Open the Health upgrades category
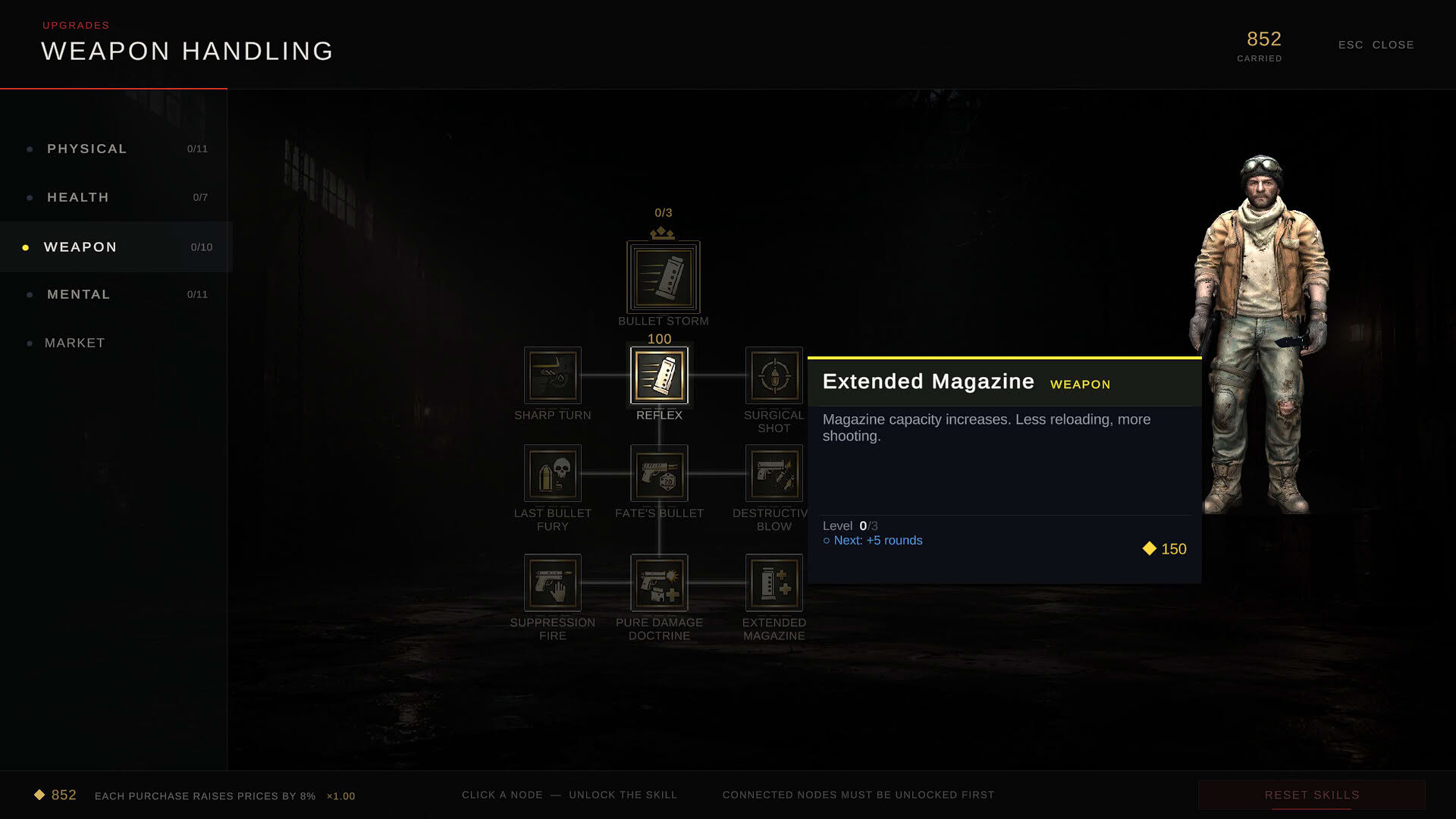 (114, 197)
